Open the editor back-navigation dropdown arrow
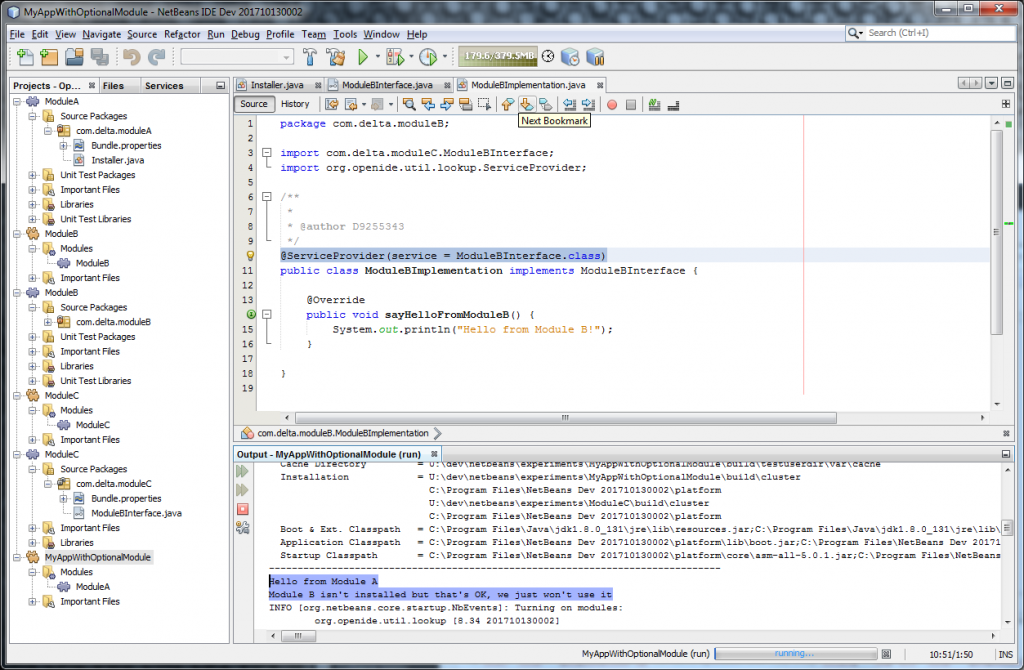The image size is (1024, 670). [364, 104]
